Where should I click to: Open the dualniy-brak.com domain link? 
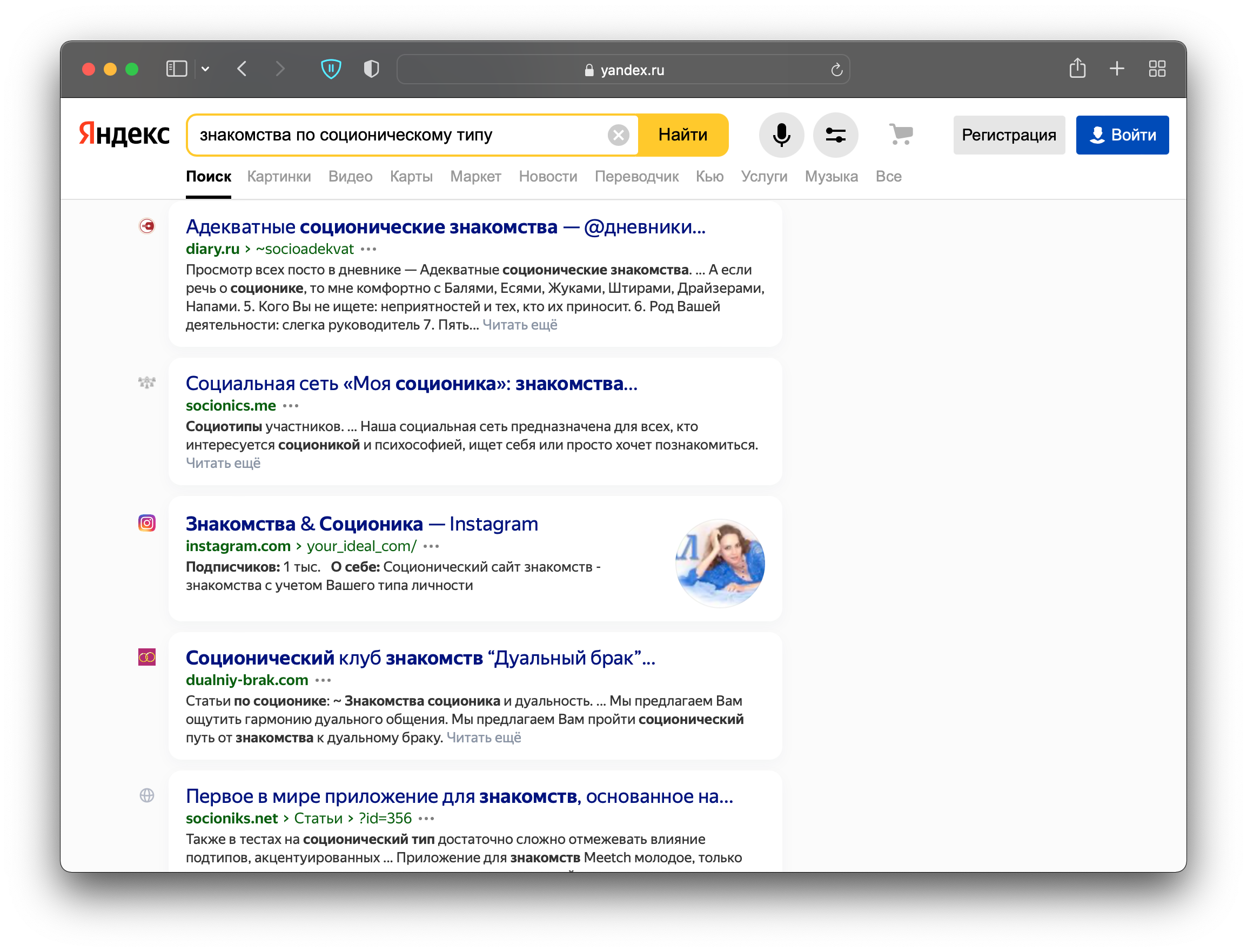click(x=247, y=680)
